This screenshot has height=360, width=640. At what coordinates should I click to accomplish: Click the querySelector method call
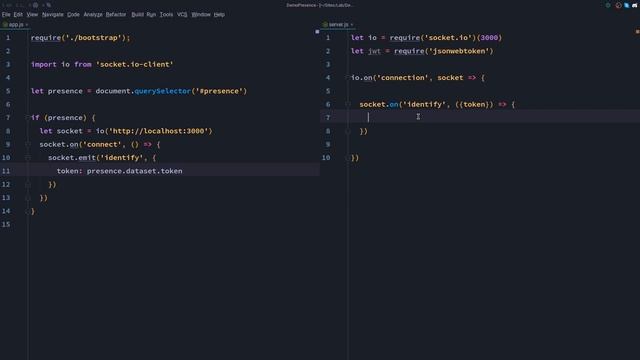(162, 91)
